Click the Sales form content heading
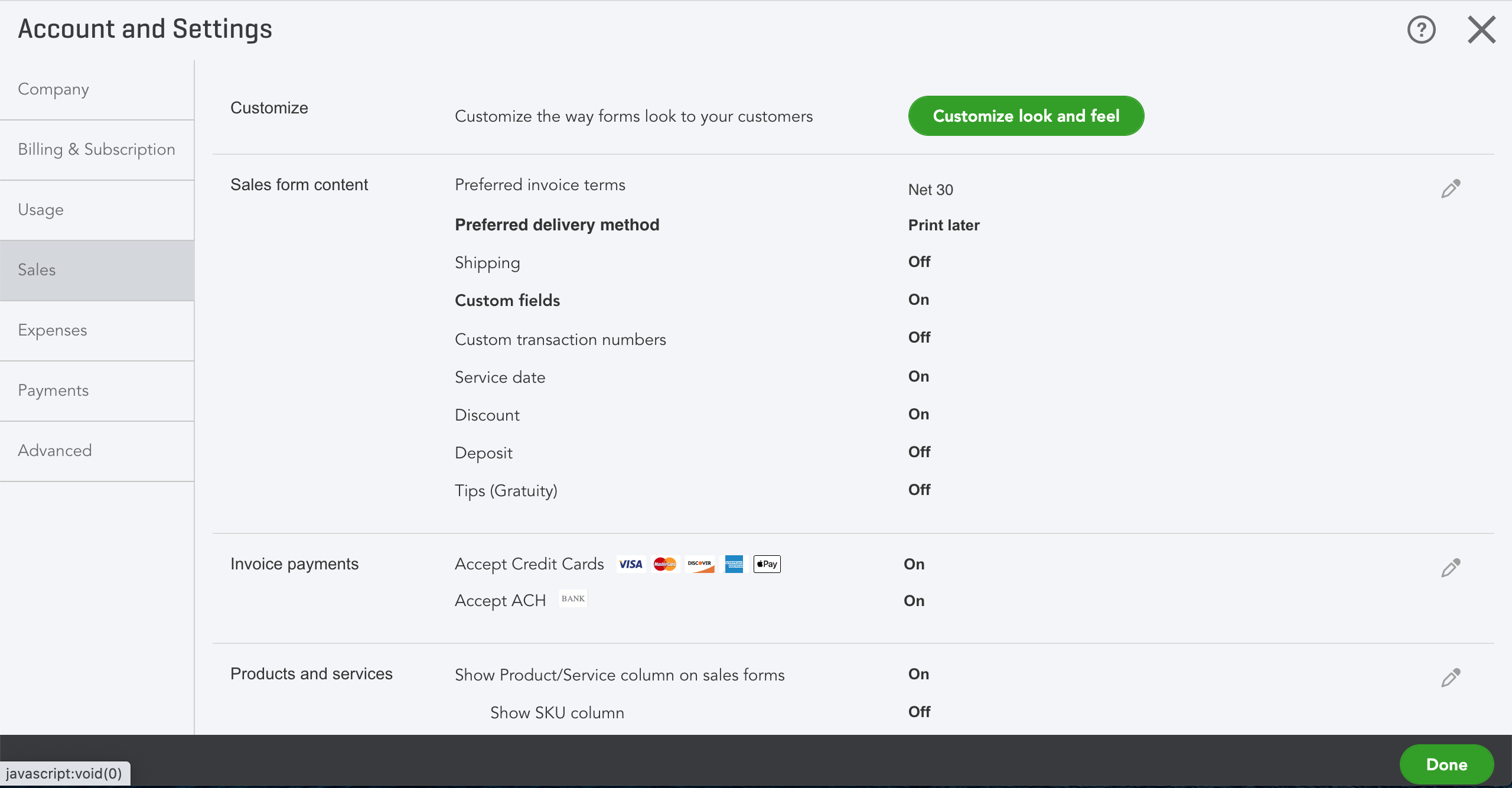Viewport: 1512px width, 788px height. point(299,185)
